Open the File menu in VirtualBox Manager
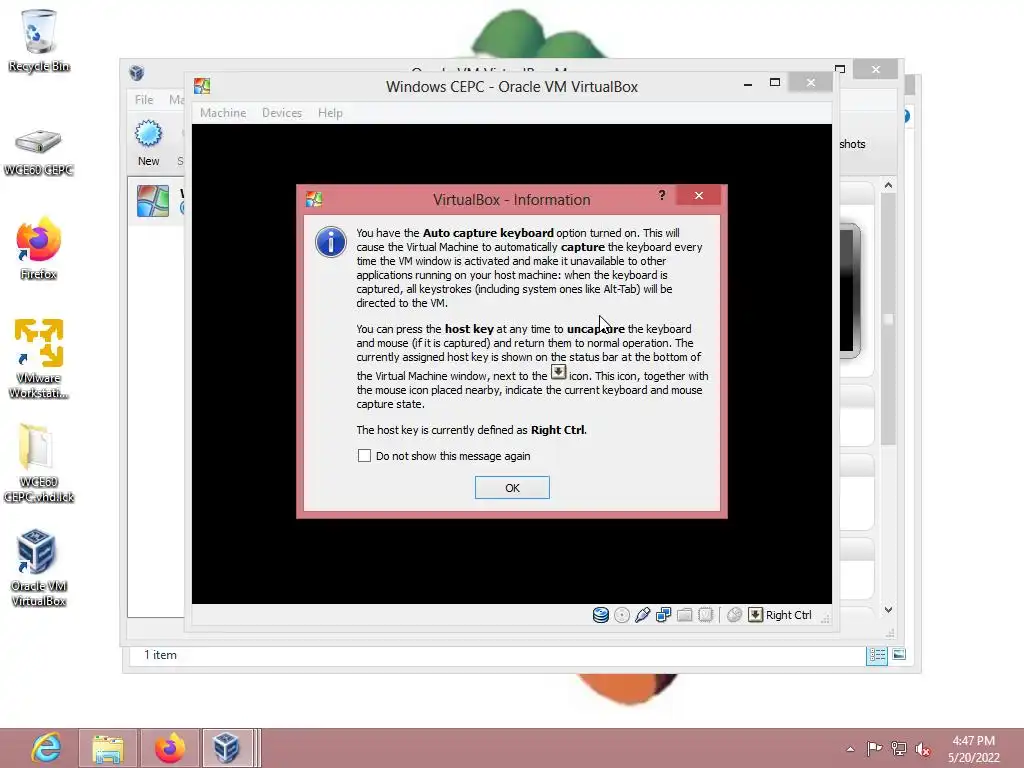Image resolution: width=1024 pixels, height=768 pixels. [x=144, y=100]
